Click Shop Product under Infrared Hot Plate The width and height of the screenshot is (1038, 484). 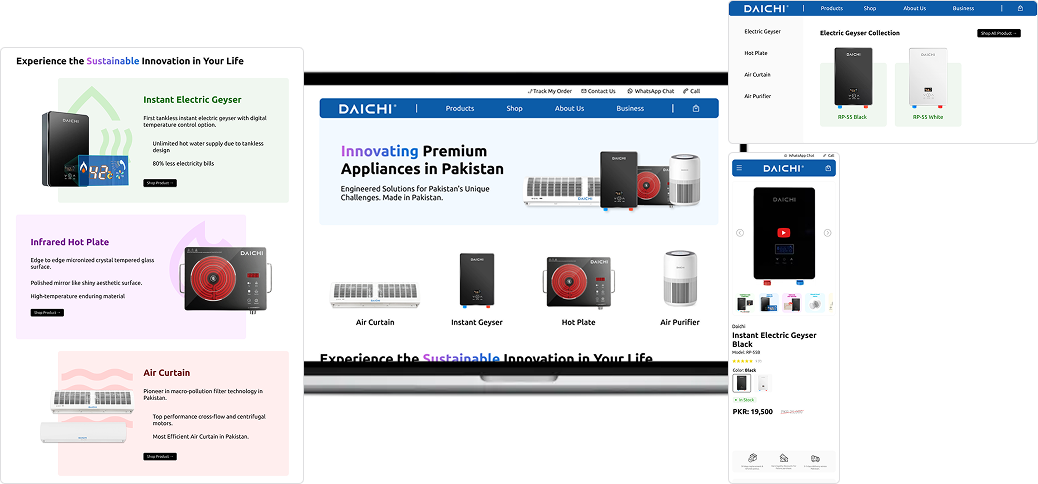tap(47, 313)
